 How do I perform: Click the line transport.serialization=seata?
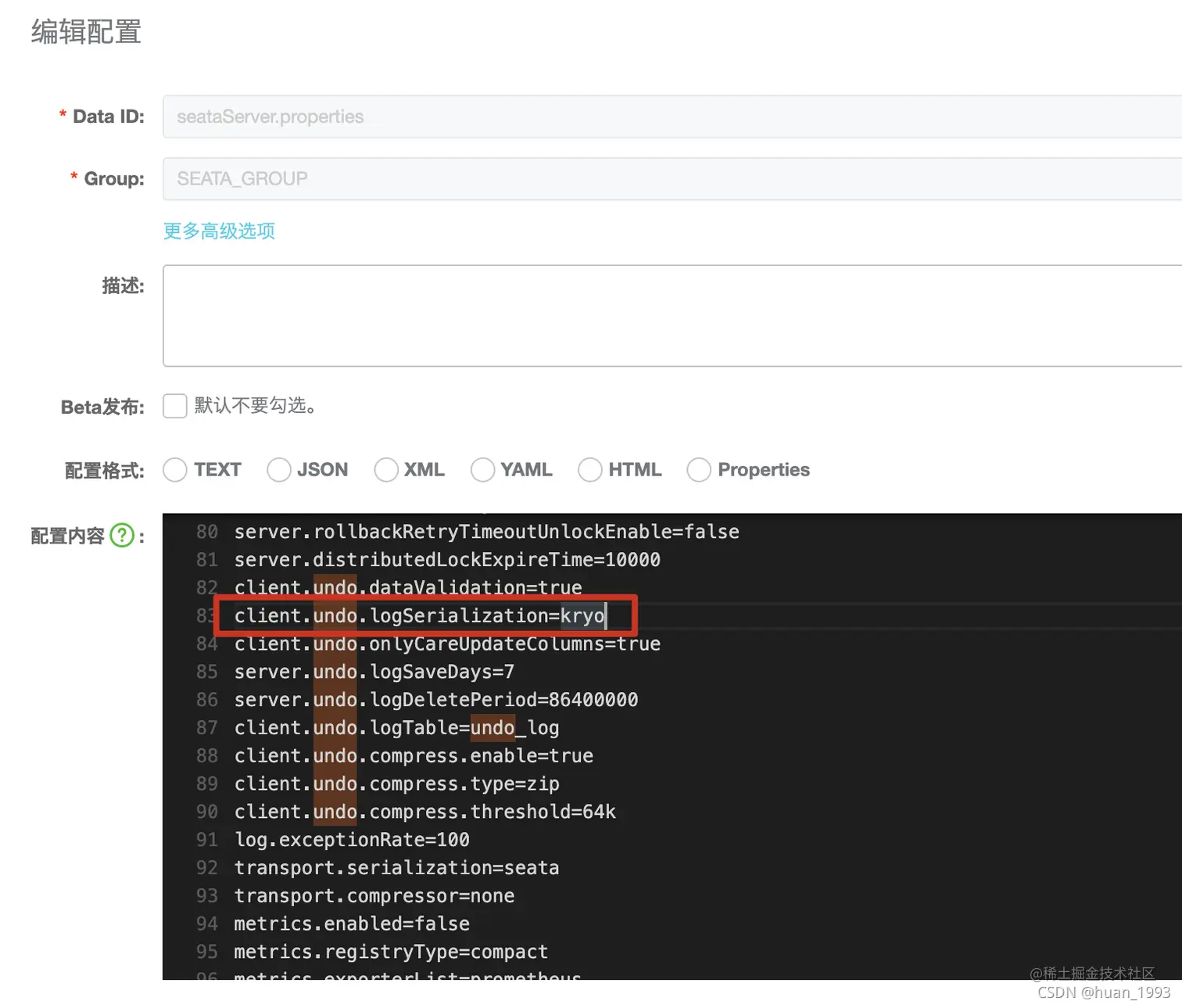click(x=396, y=867)
